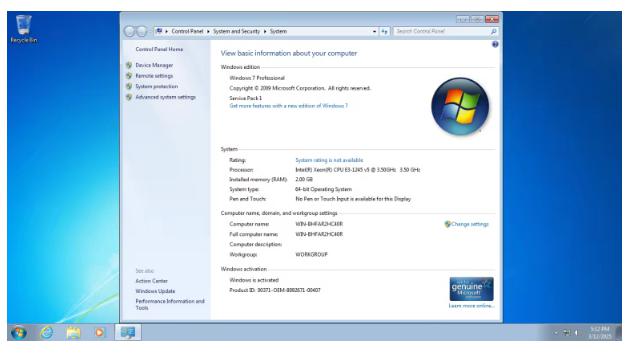Click shield icon beside Advanced system settings

tap(129, 97)
